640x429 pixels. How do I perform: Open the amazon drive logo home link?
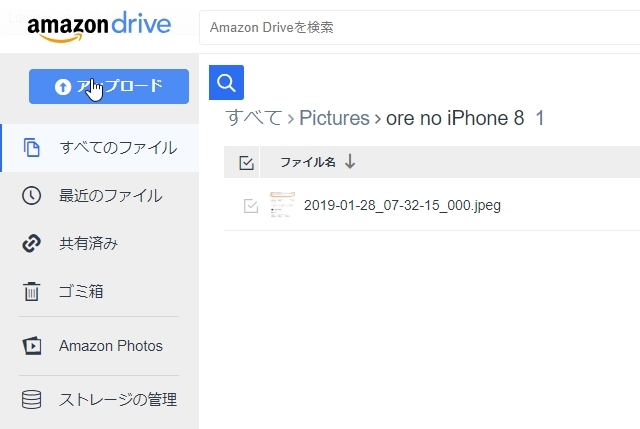99,27
